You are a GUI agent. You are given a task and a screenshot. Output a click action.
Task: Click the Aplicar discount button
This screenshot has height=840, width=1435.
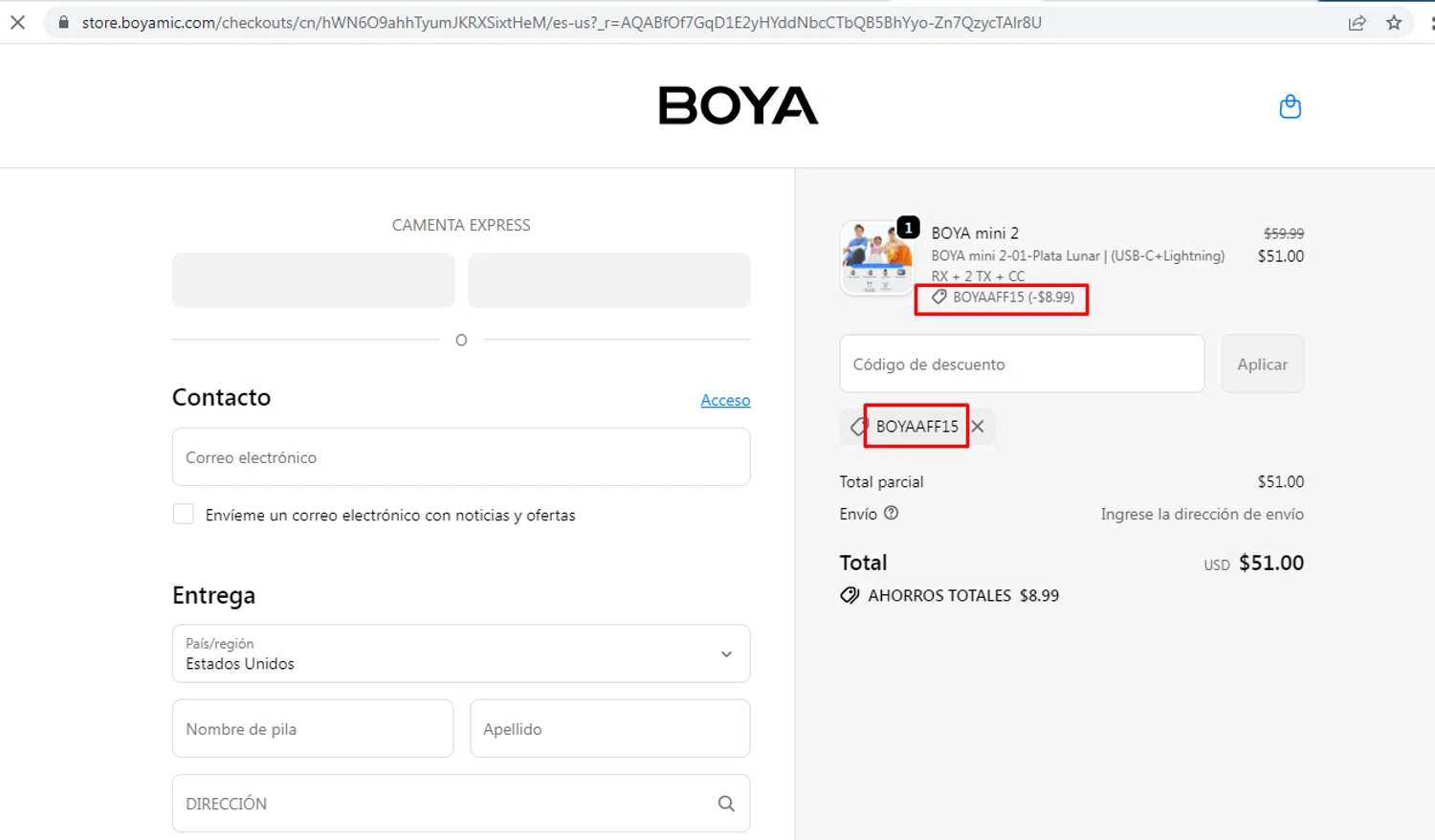pyautogui.click(x=1263, y=364)
